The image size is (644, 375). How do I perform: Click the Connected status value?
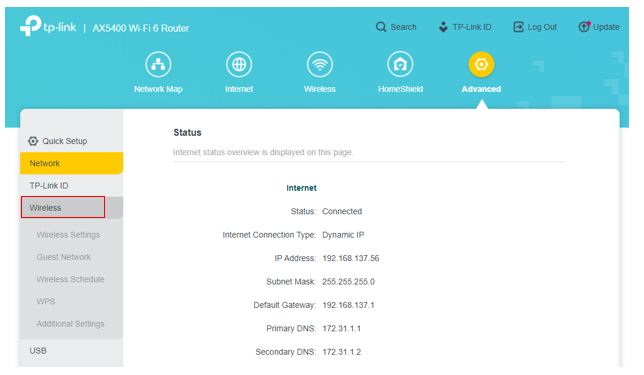click(x=342, y=212)
